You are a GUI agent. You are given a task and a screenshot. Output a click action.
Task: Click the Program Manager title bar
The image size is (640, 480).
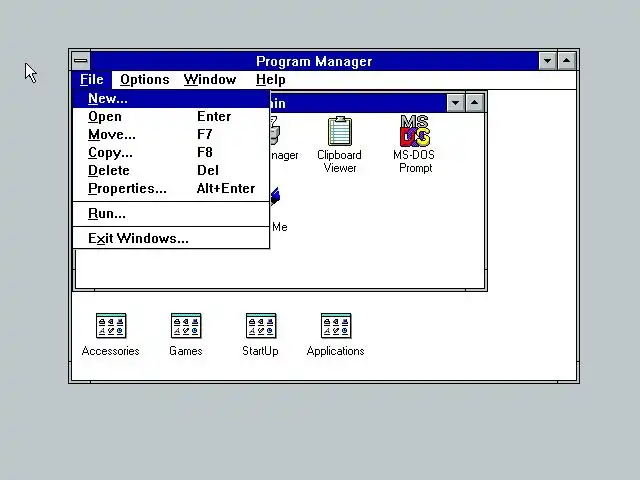tap(314, 61)
